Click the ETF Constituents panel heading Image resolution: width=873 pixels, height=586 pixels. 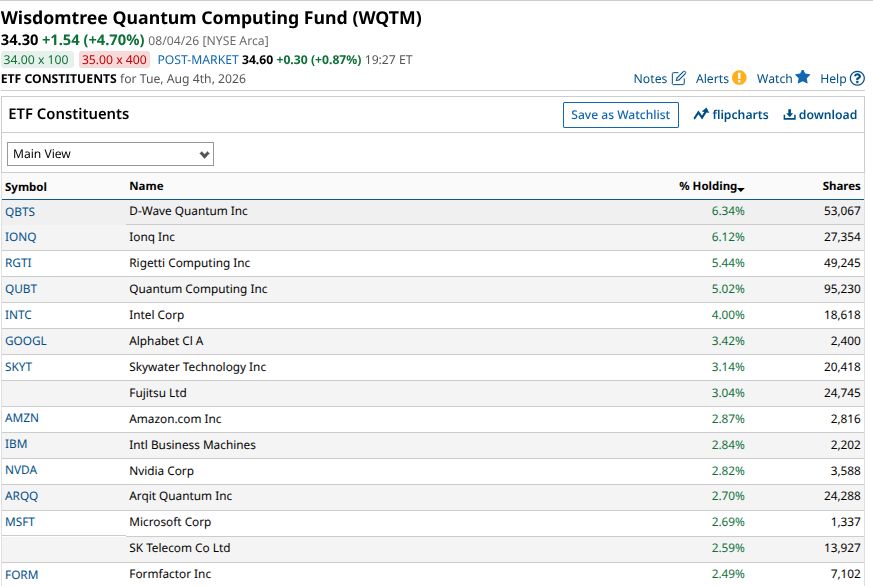tap(68, 114)
